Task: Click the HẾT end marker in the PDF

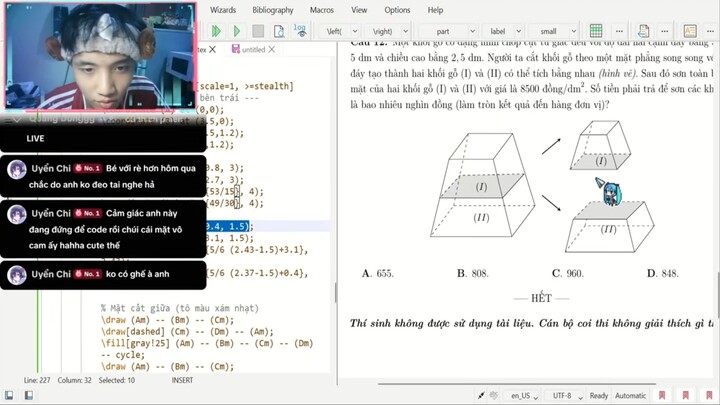Action: point(541,298)
